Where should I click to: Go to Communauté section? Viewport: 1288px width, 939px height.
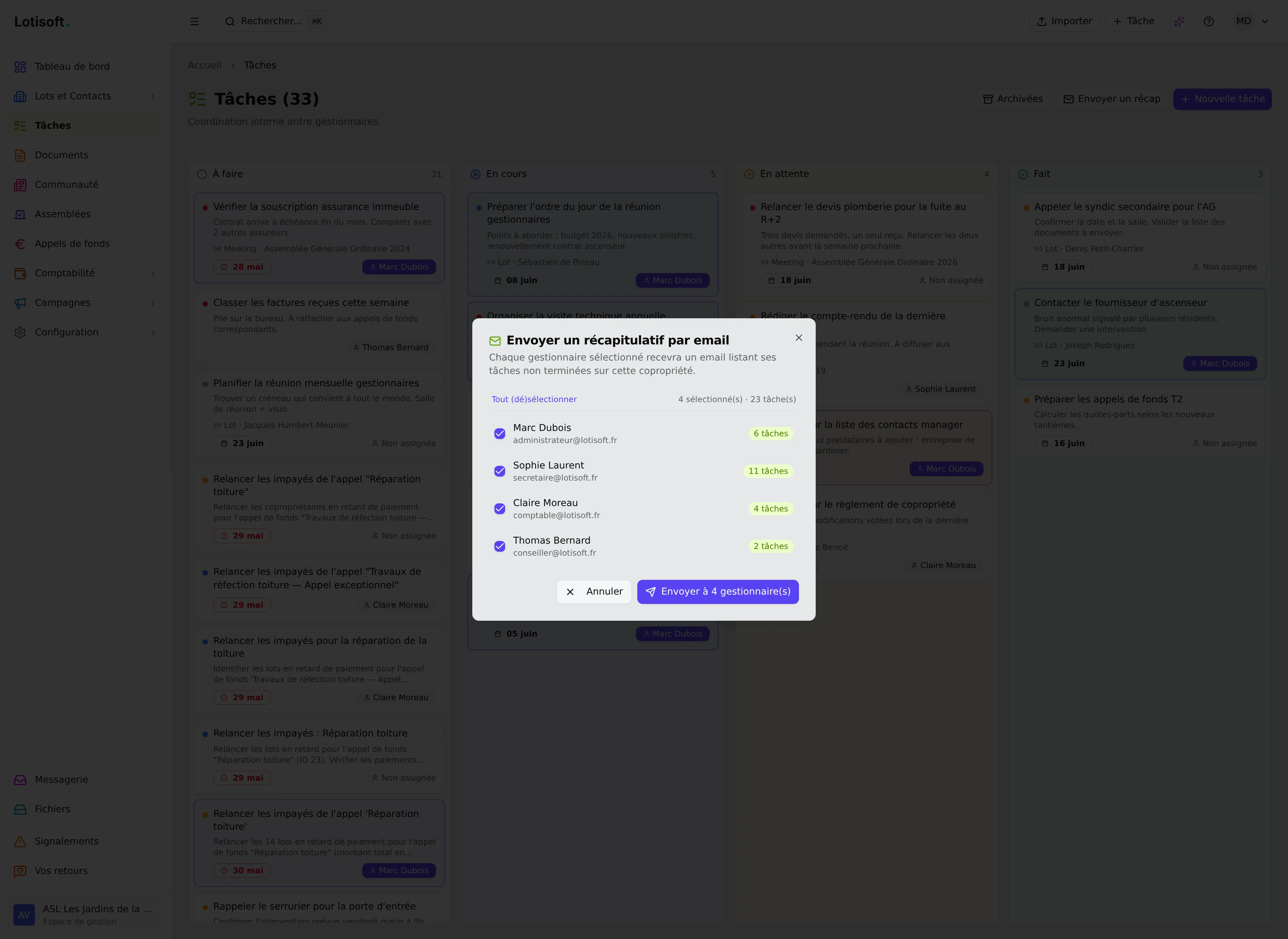(85, 185)
